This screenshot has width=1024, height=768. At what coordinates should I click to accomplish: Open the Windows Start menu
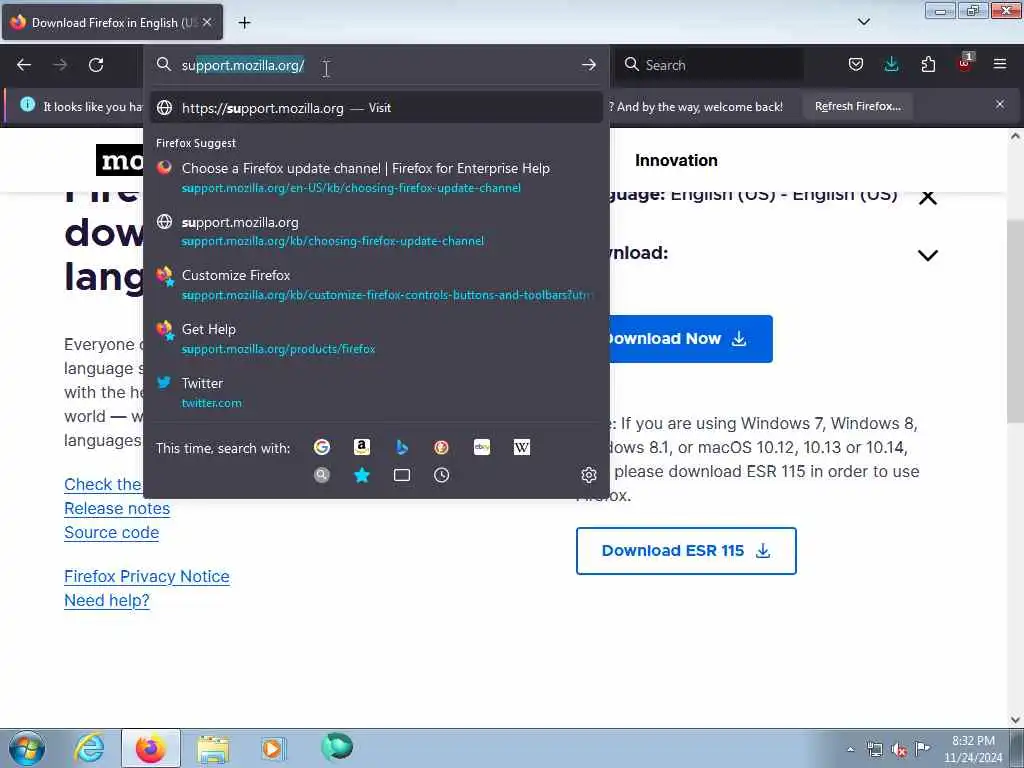(x=27, y=748)
